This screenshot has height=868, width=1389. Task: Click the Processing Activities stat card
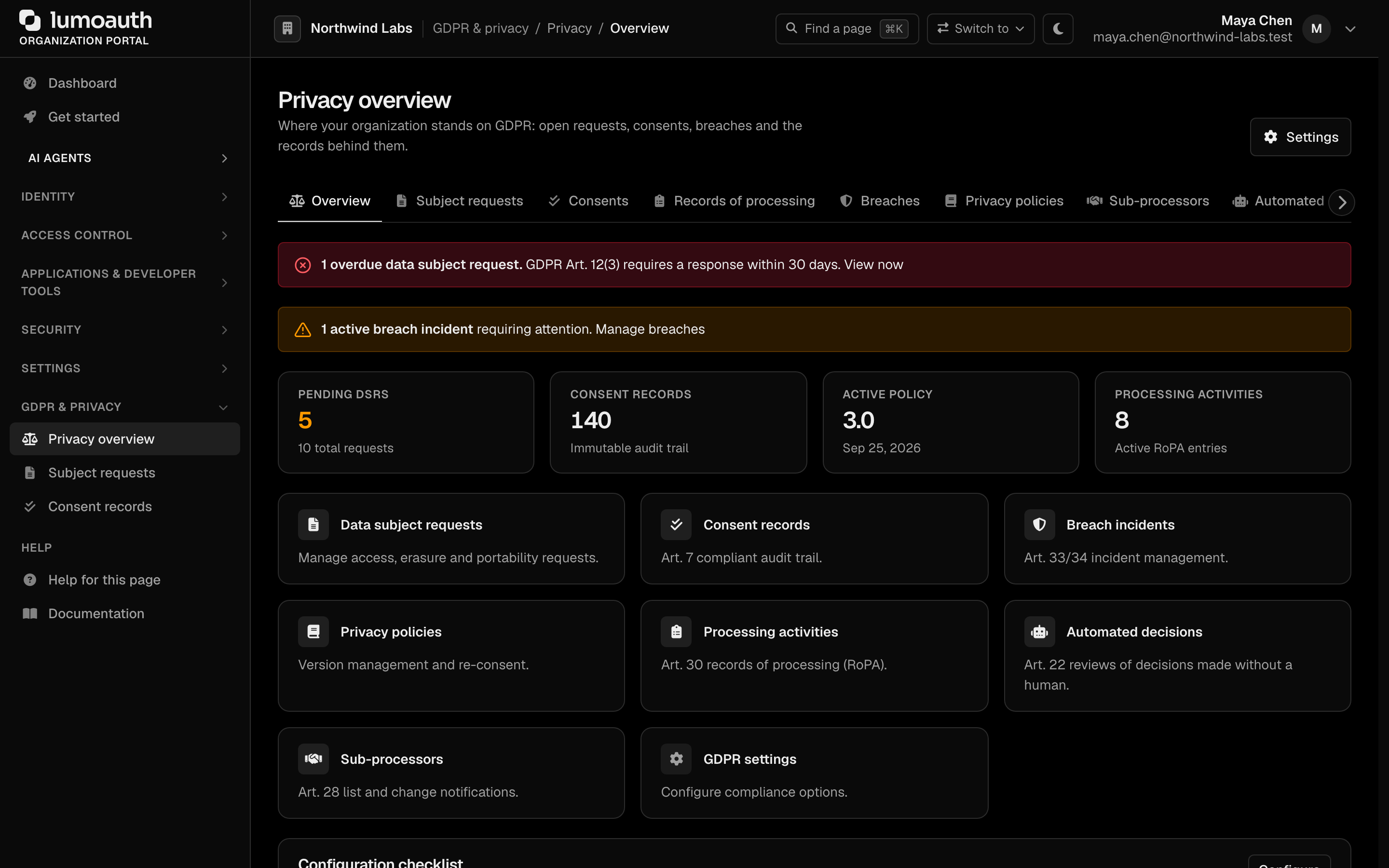point(1223,422)
